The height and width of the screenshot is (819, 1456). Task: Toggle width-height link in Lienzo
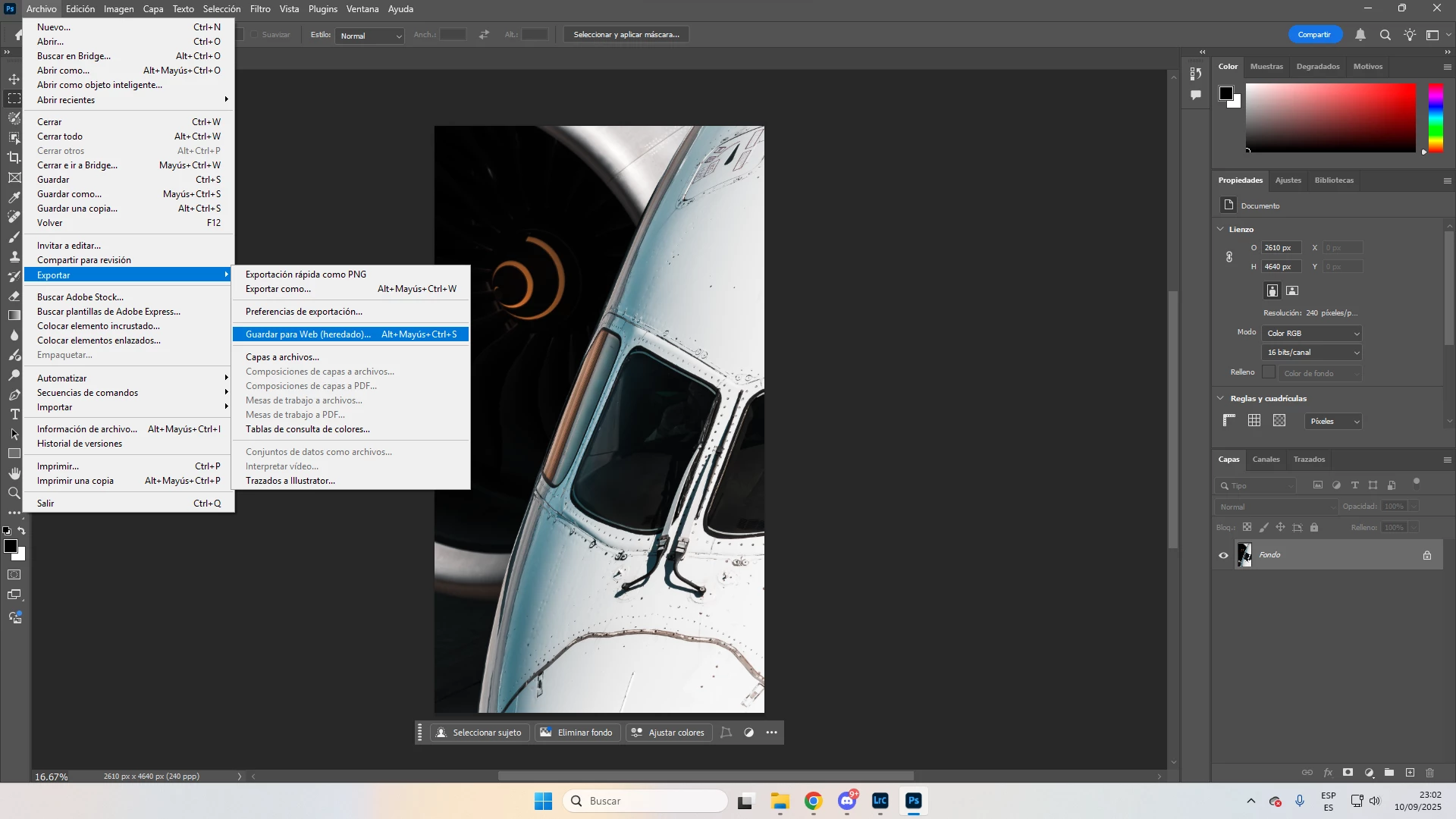(x=1229, y=257)
